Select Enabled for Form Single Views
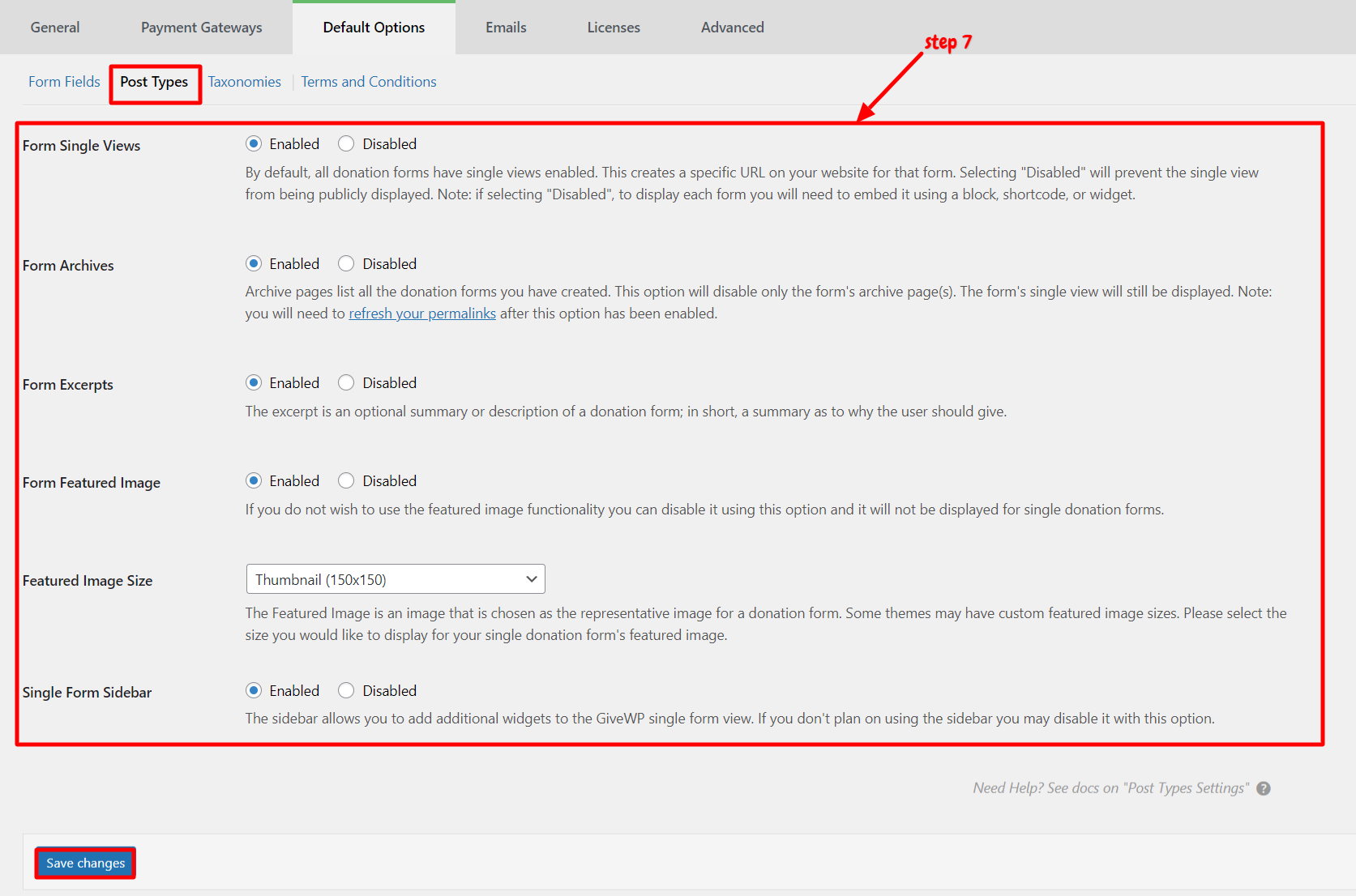This screenshot has width=1356, height=896. (x=254, y=144)
